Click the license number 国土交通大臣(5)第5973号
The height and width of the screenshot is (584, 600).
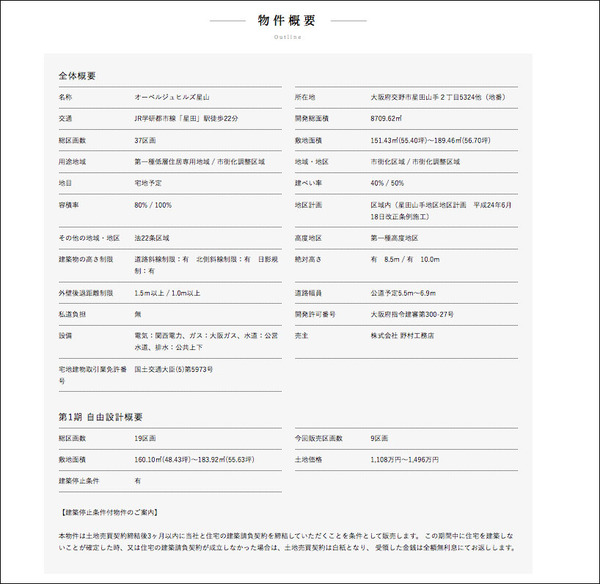[x=174, y=369]
